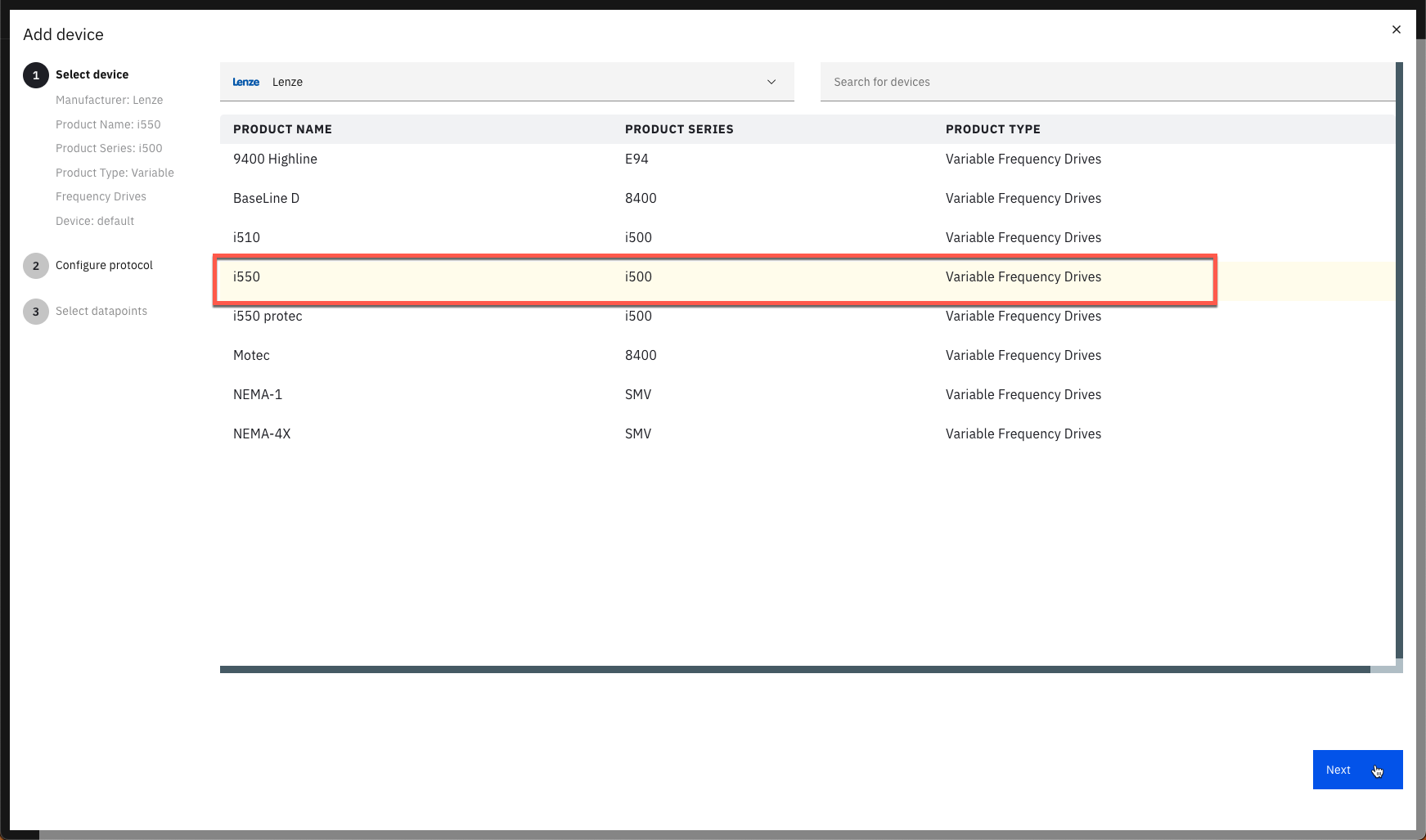The height and width of the screenshot is (840, 1426).
Task: Click i500 series in i550 protec row
Action: tap(638, 316)
